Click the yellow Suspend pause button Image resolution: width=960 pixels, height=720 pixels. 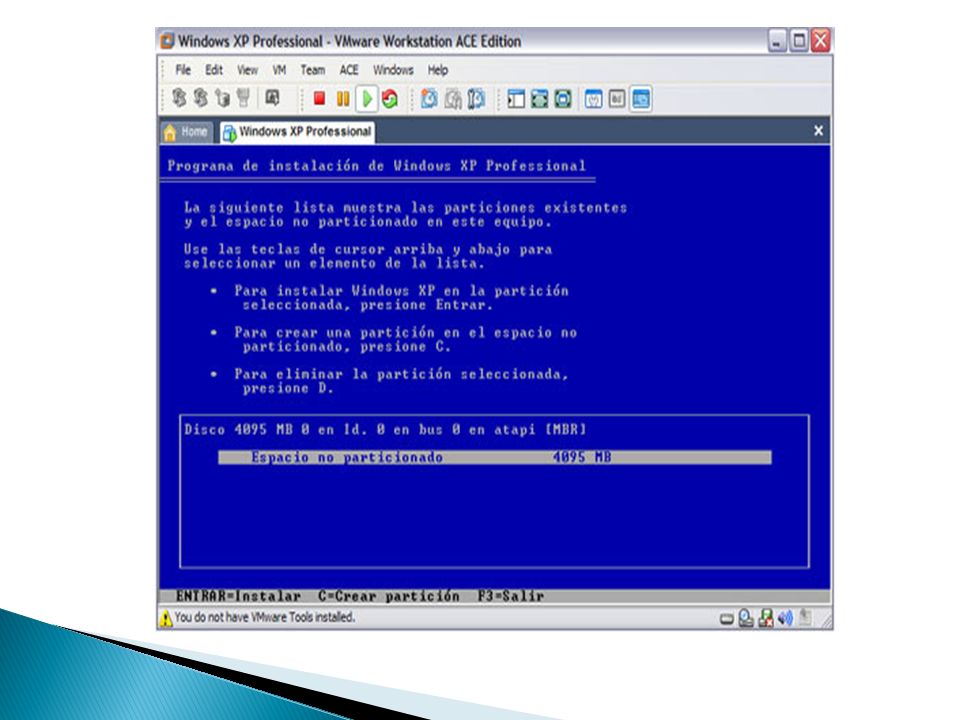343,99
